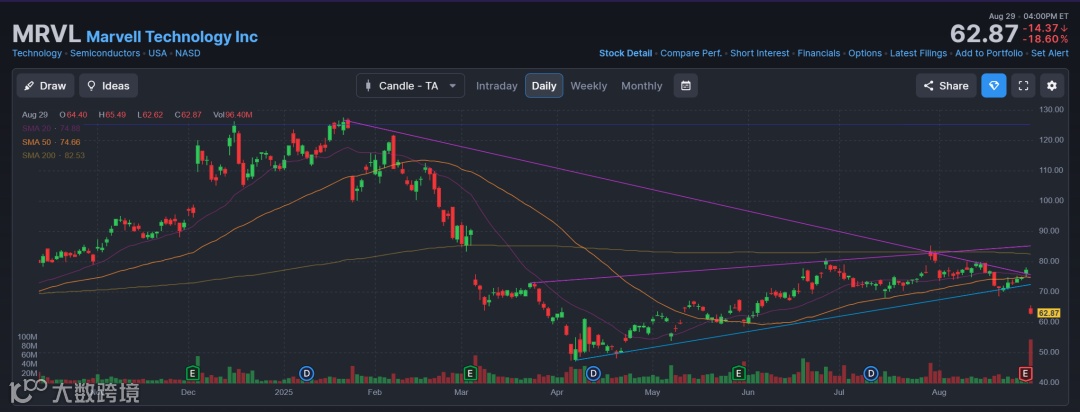The height and width of the screenshot is (412, 1080).
Task: Open the NASD exchange link
Action: pyautogui.click(x=187, y=53)
